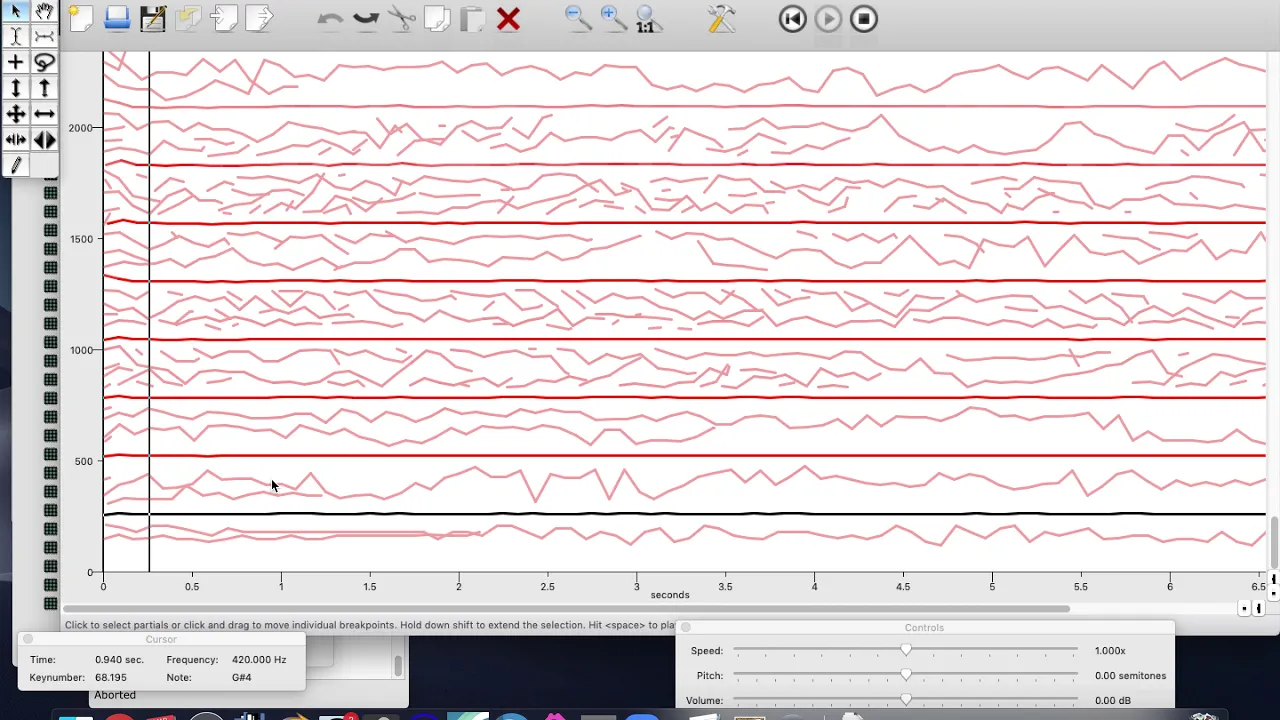Image resolution: width=1280 pixels, height=720 pixels.
Task: Choose the time region I-beam tool
Action: [x=15, y=37]
